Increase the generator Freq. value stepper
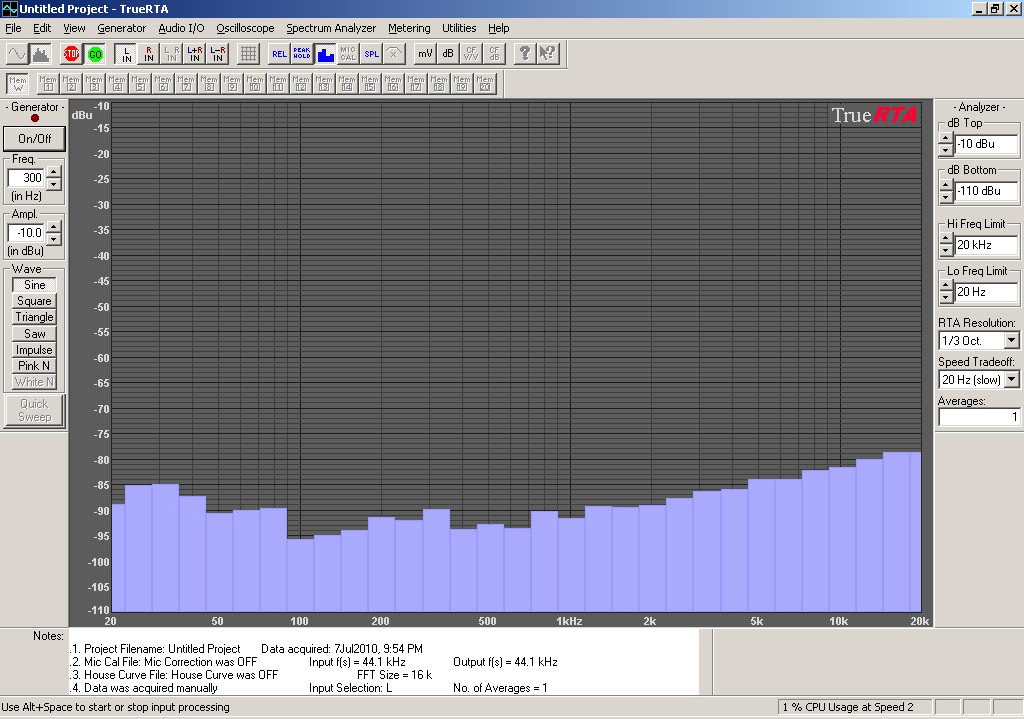Viewport: 1024px width, 719px height. (x=54, y=172)
